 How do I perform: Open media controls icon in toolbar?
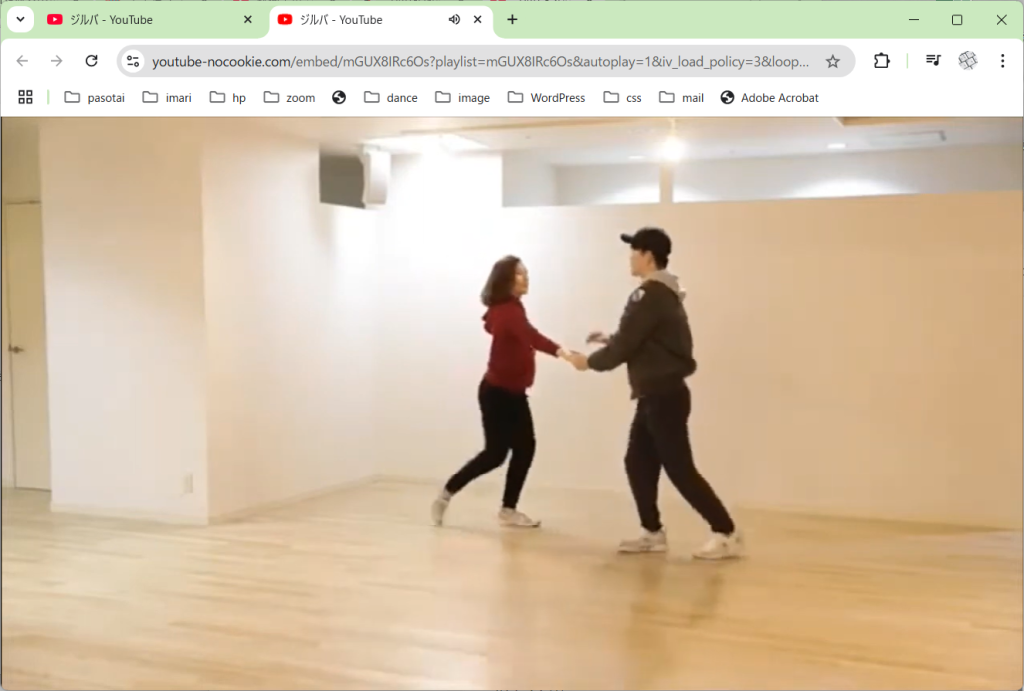click(933, 61)
